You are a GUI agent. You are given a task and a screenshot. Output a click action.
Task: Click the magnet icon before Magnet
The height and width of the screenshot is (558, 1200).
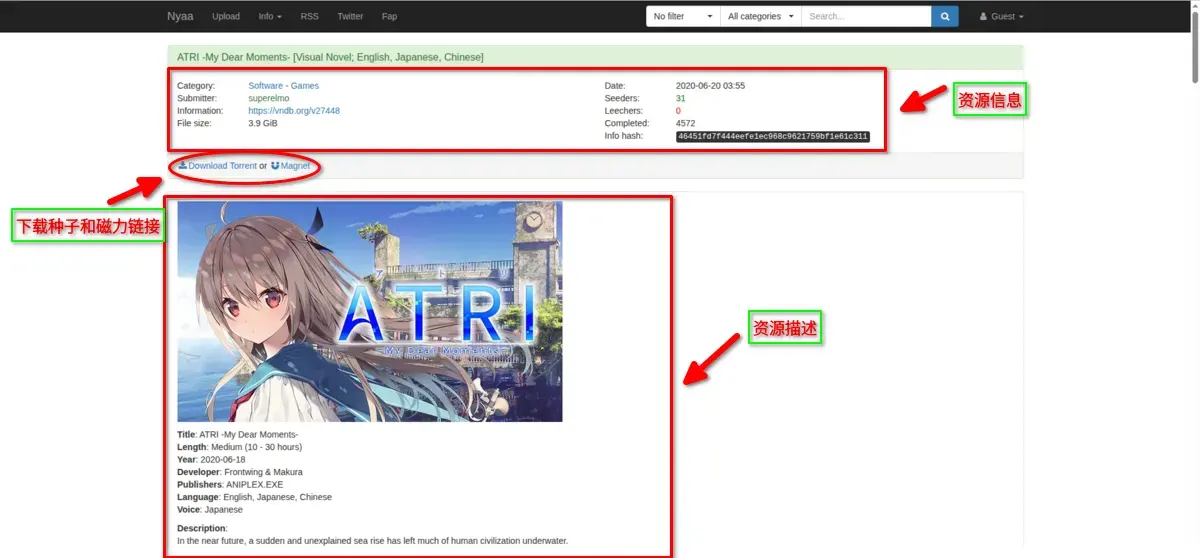[x=275, y=165]
